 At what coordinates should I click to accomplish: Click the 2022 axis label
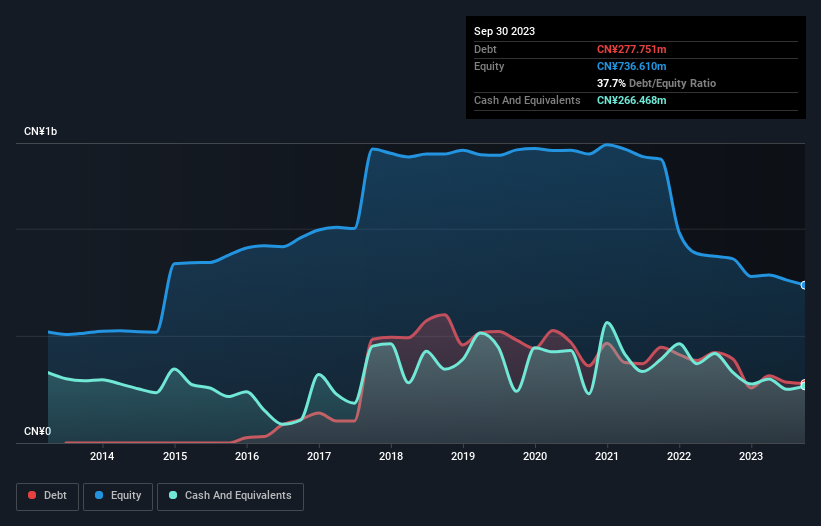679,456
